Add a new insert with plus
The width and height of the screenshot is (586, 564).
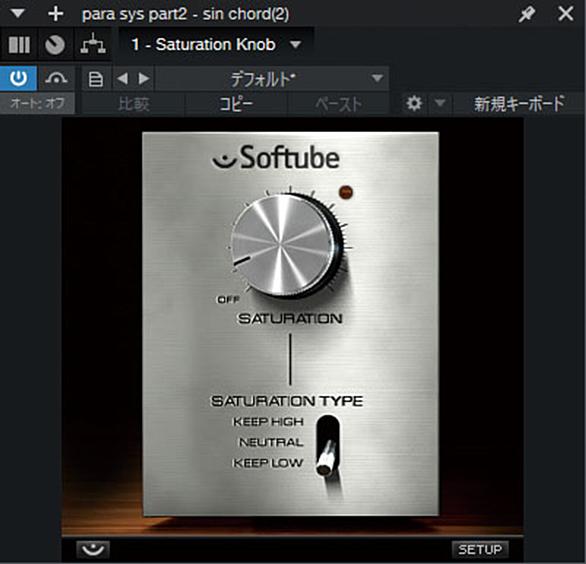(56, 14)
